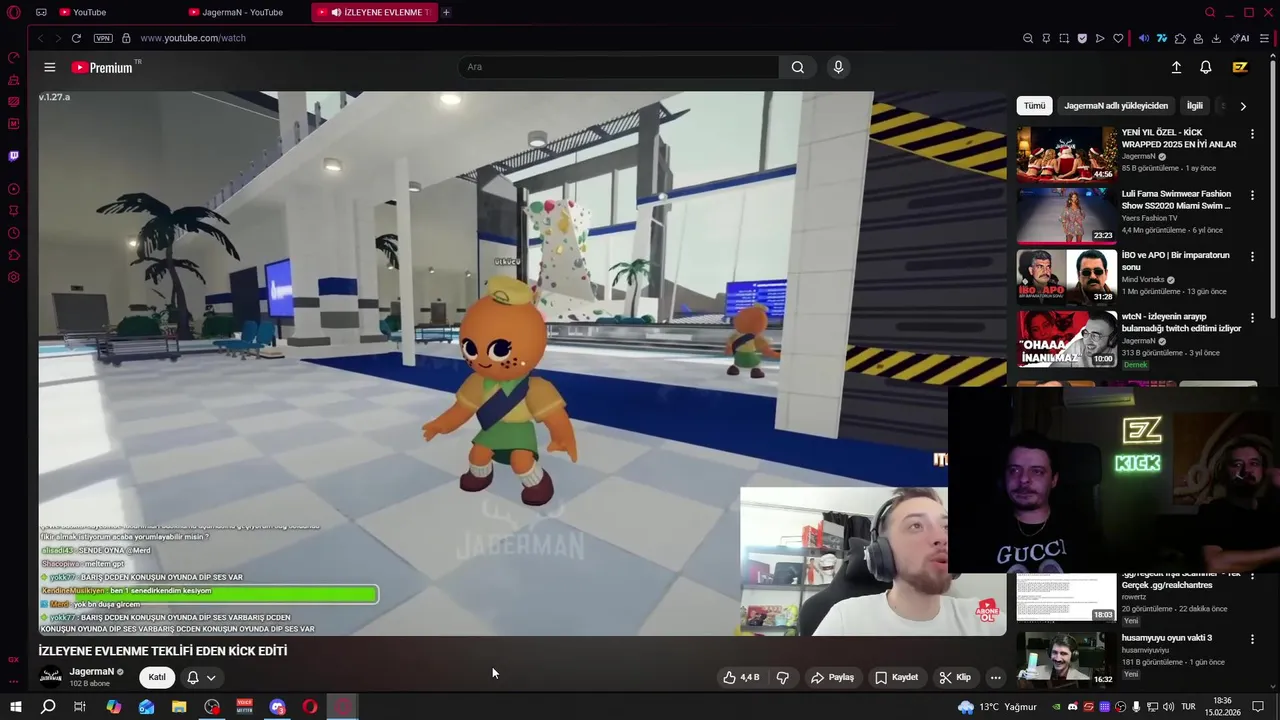Like the video (4,4 B)
Image resolution: width=1280 pixels, height=720 pixels.
point(741,677)
